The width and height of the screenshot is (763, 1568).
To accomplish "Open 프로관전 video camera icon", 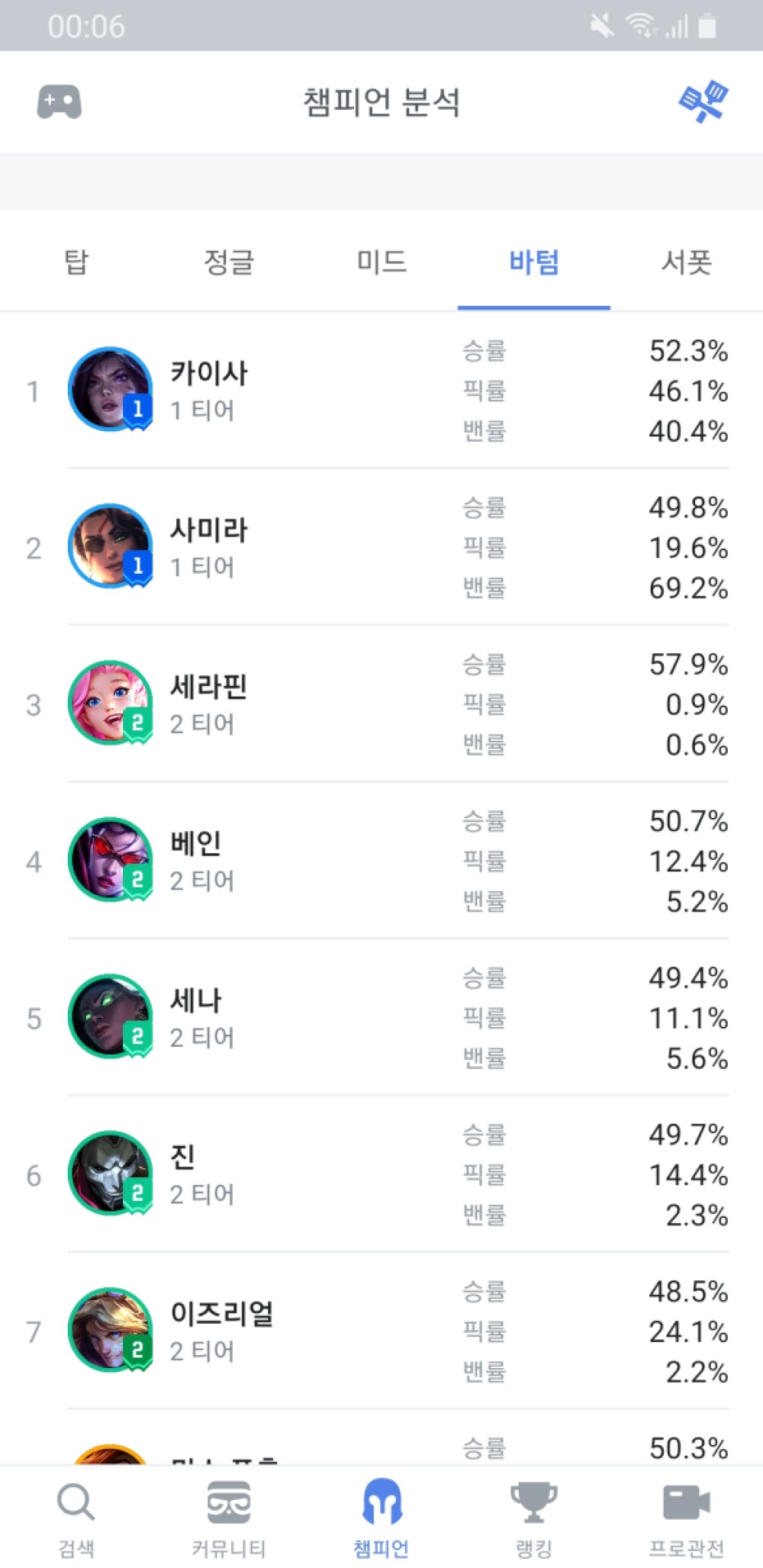I will [687, 1502].
